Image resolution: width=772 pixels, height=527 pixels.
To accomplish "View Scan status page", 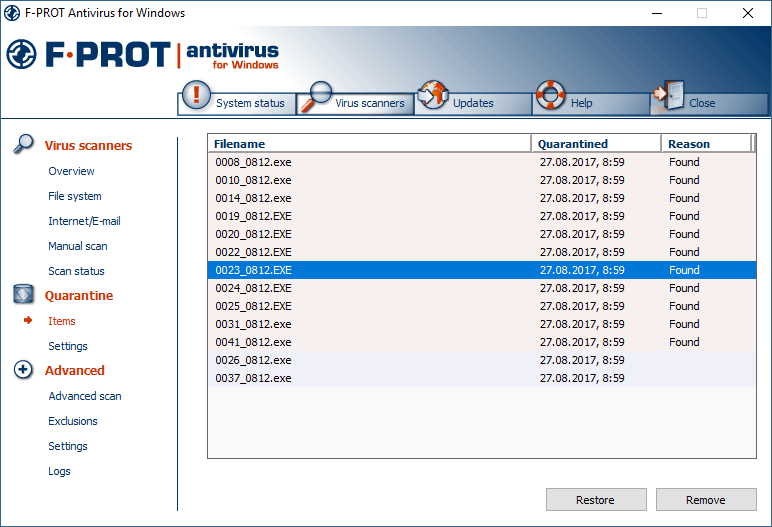I will (76, 271).
